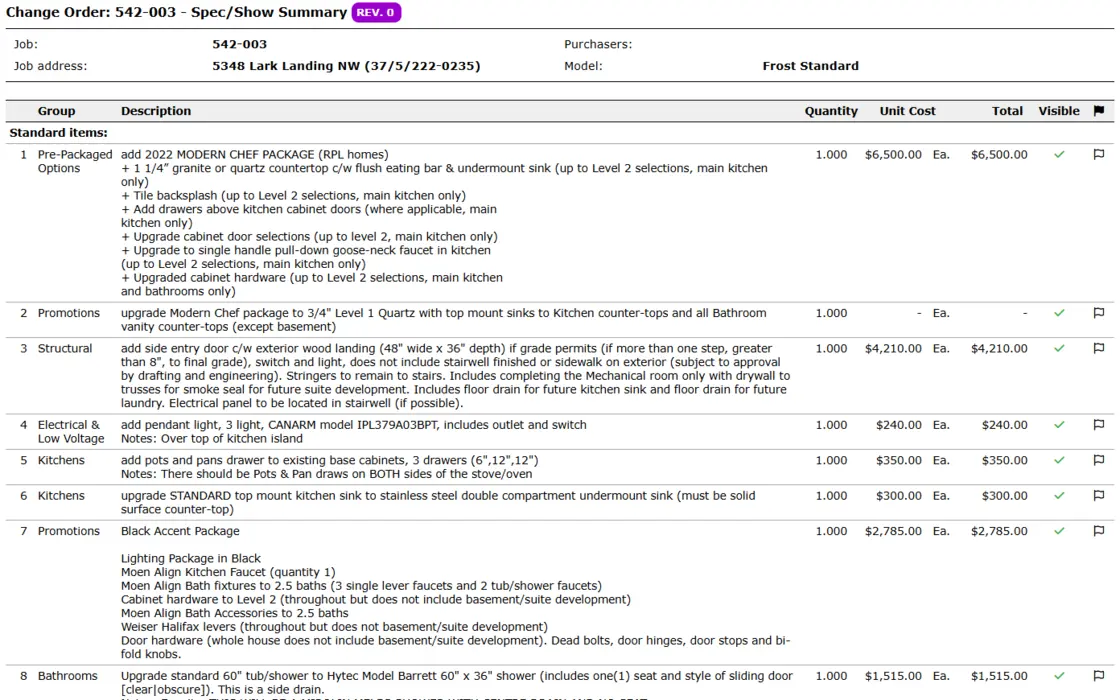Click the job address 5348 Lark Landing NW

click(x=346, y=66)
